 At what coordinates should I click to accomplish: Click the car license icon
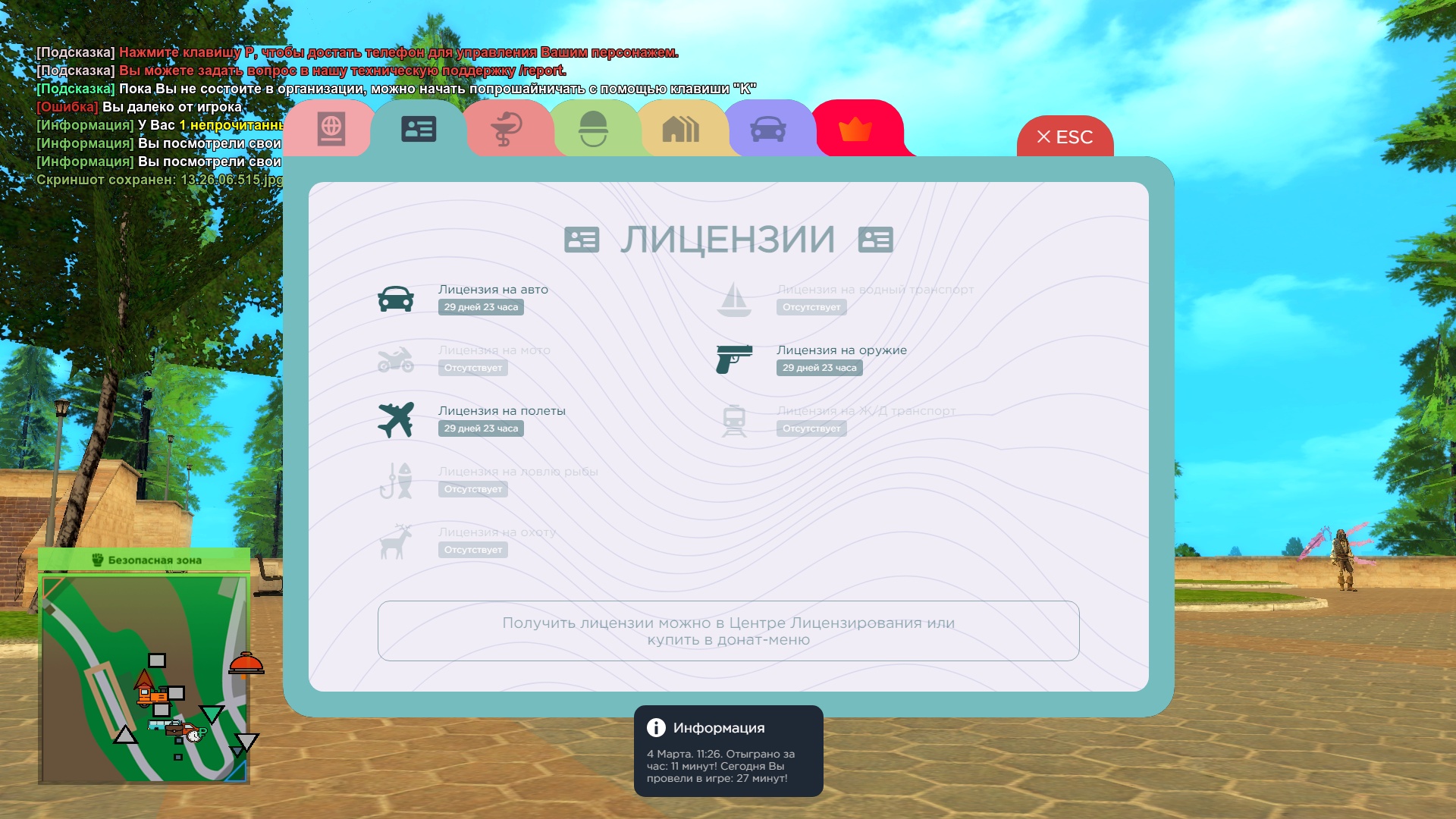396,299
